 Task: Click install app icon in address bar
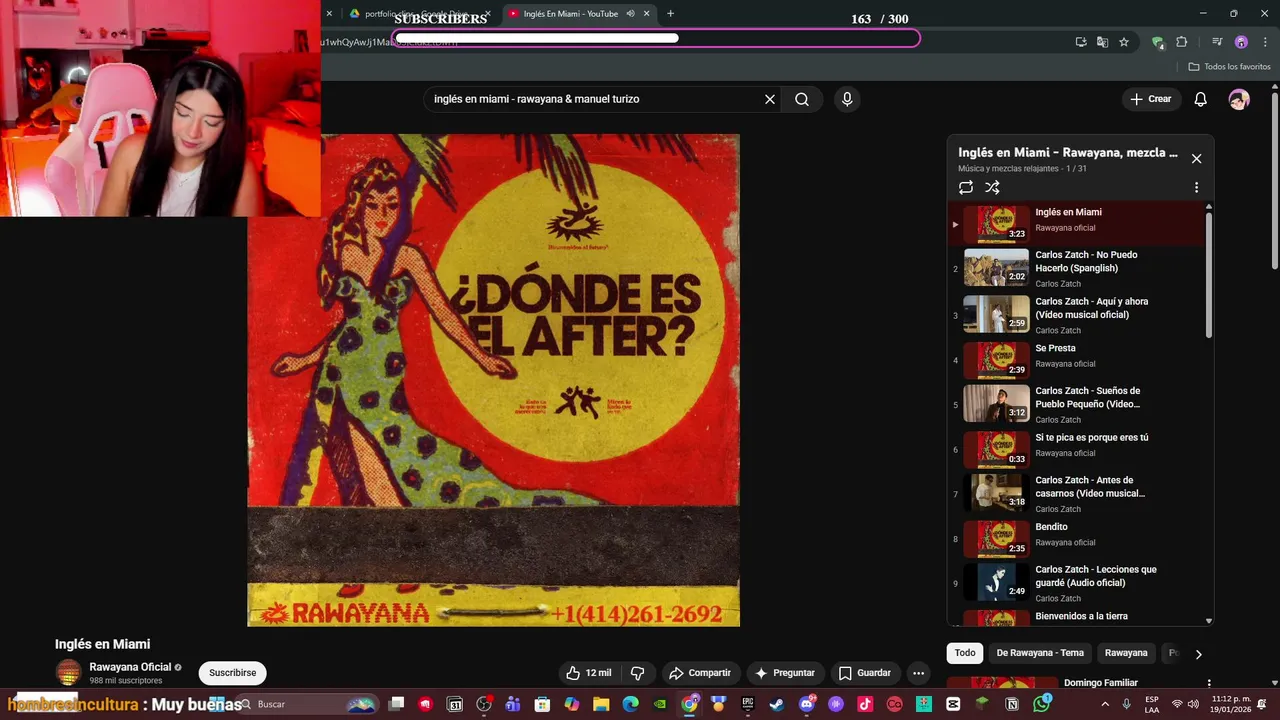click(x=1081, y=42)
